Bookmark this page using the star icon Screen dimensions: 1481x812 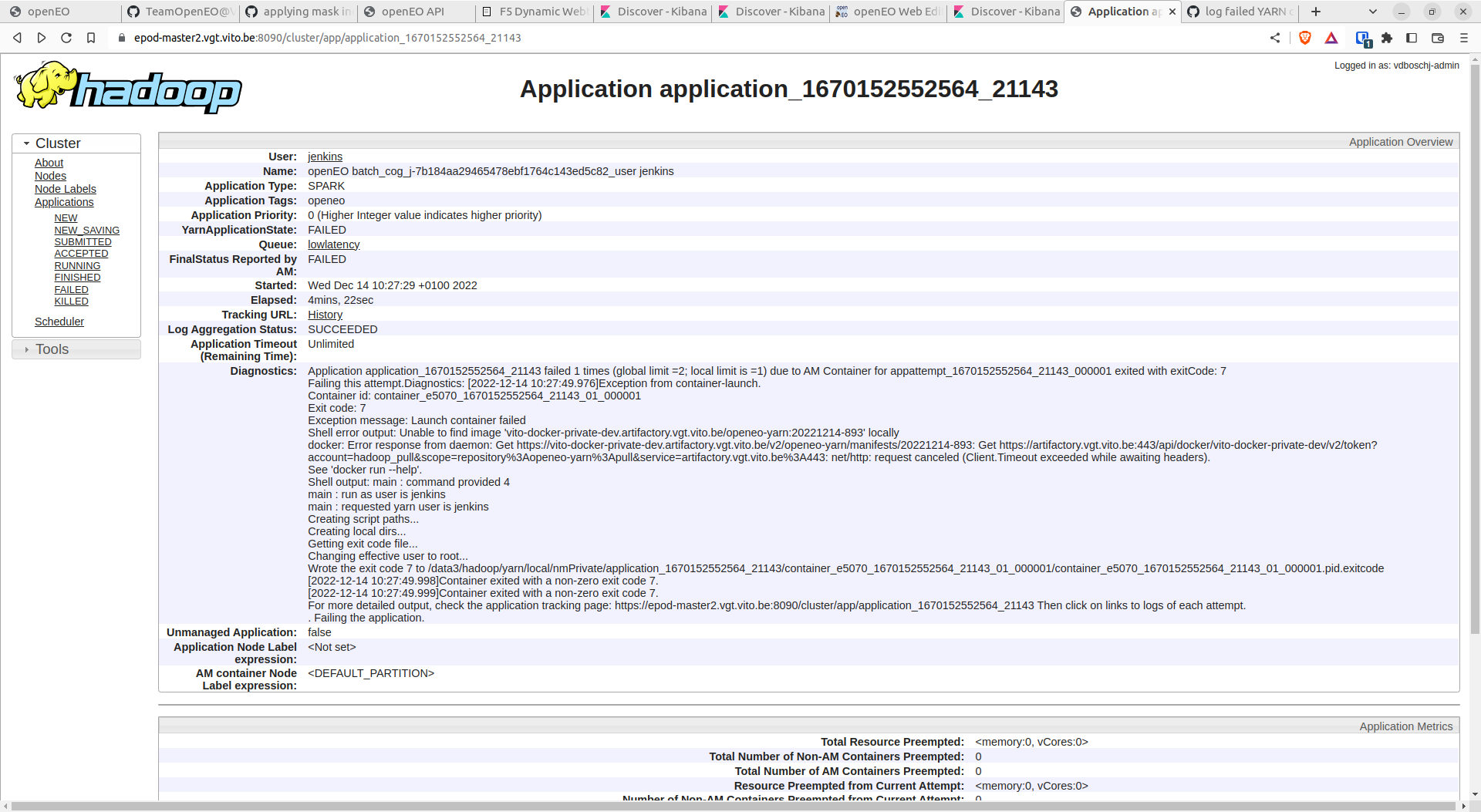pos(91,37)
